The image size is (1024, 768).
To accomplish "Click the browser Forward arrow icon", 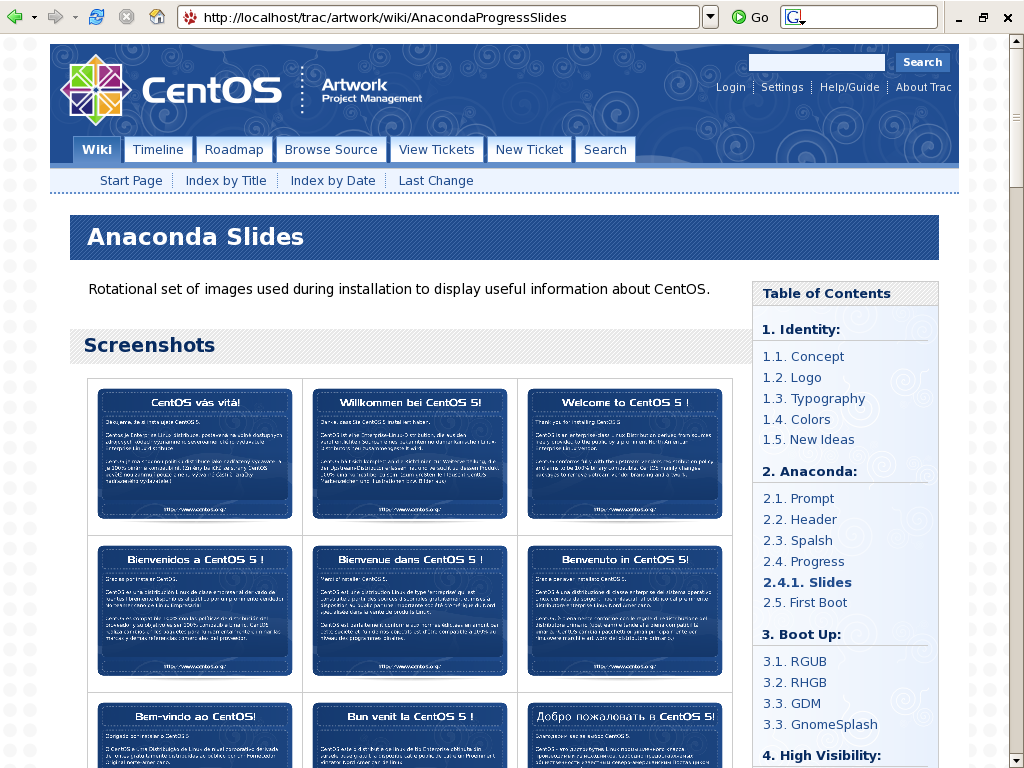I will pyautogui.click(x=56, y=17).
